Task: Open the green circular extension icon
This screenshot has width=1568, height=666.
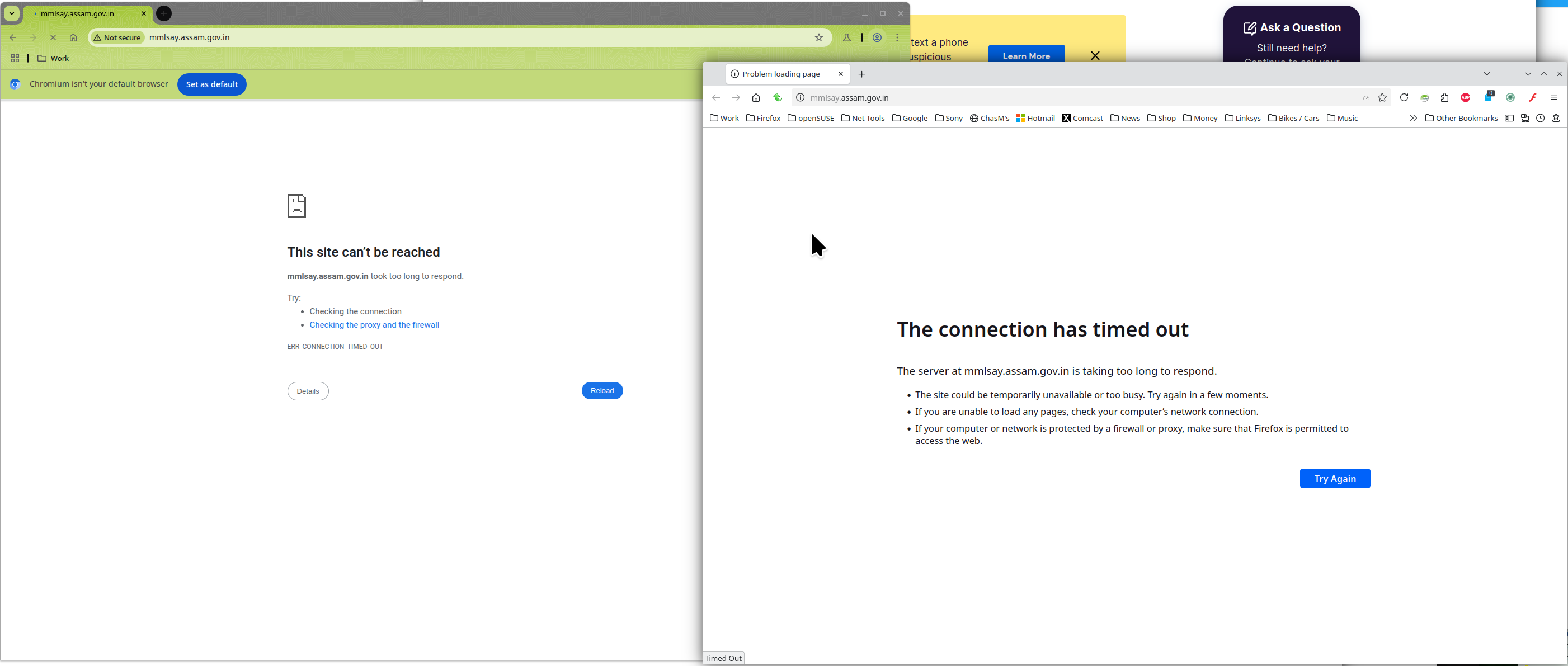Action: coord(1510,98)
